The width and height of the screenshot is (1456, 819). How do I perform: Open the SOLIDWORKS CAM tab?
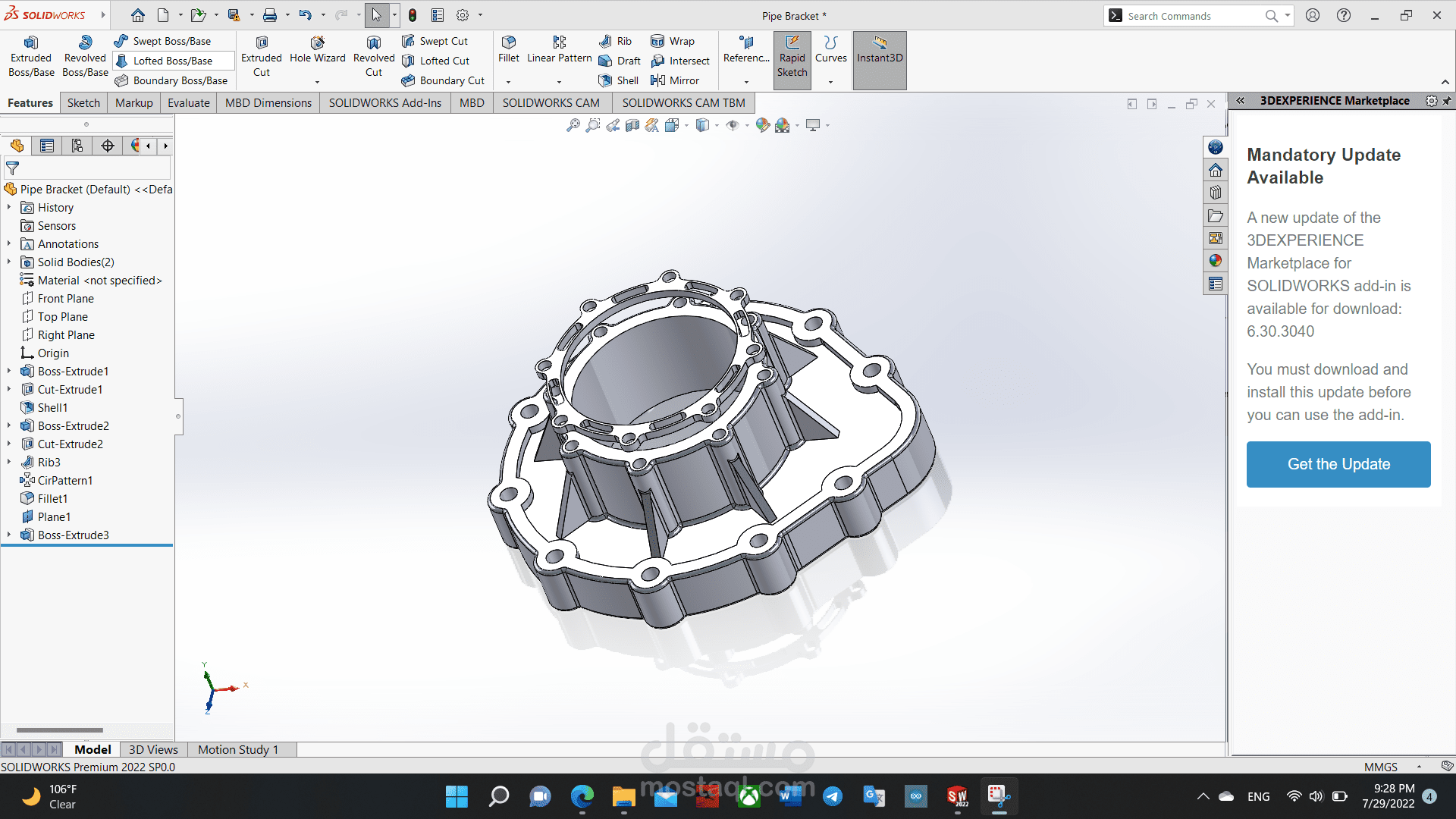[551, 102]
